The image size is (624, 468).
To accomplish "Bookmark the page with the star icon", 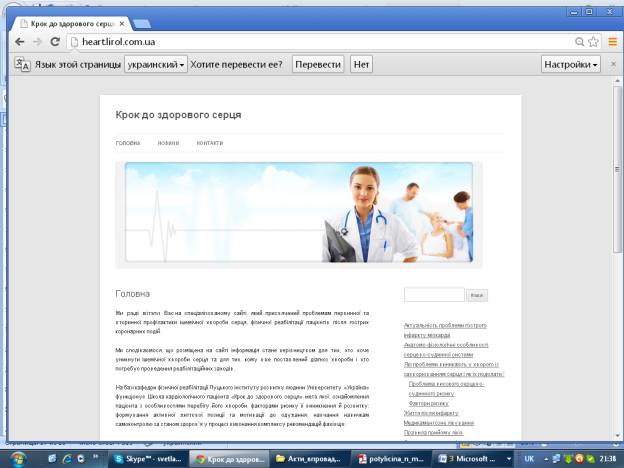I will coord(593,41).
